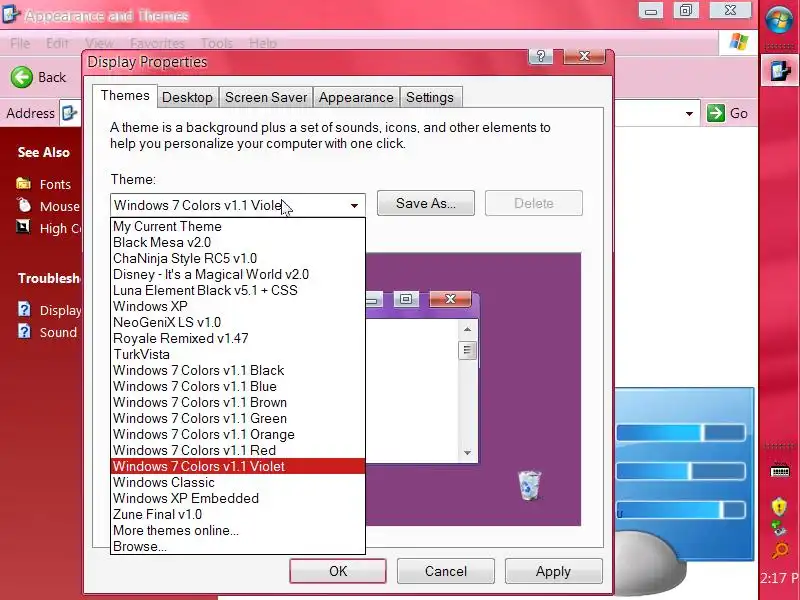Choose the Browse... entry
The height and width of the screenshot is (600, 800).
pyautogui.click(x=238, y=546)
